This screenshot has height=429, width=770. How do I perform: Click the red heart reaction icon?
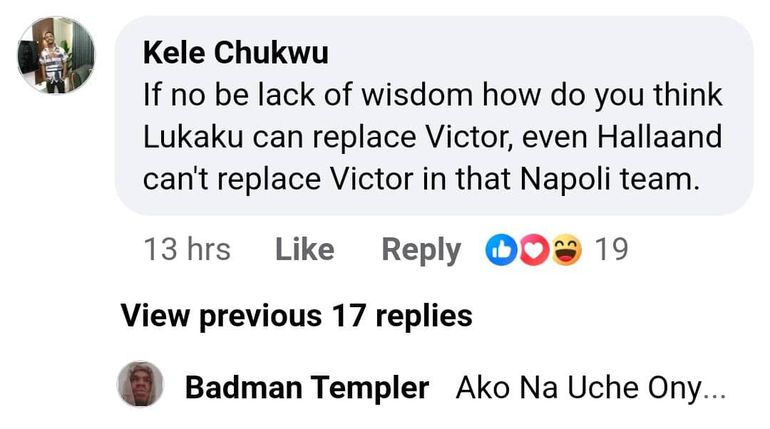534,249
